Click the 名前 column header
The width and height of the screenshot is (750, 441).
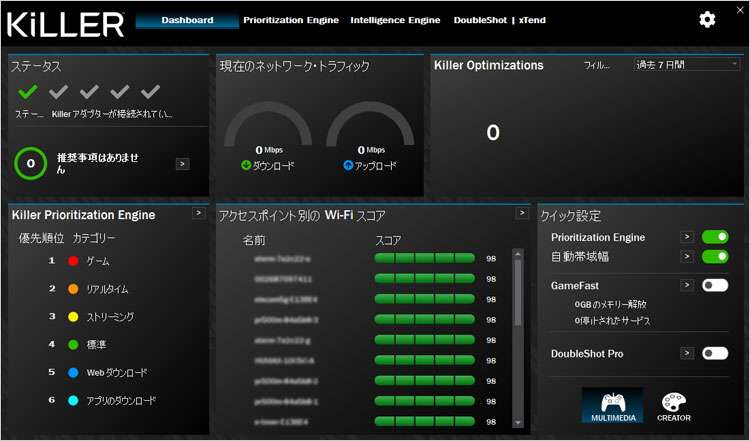pyautogui.click(x=254, y=240)
